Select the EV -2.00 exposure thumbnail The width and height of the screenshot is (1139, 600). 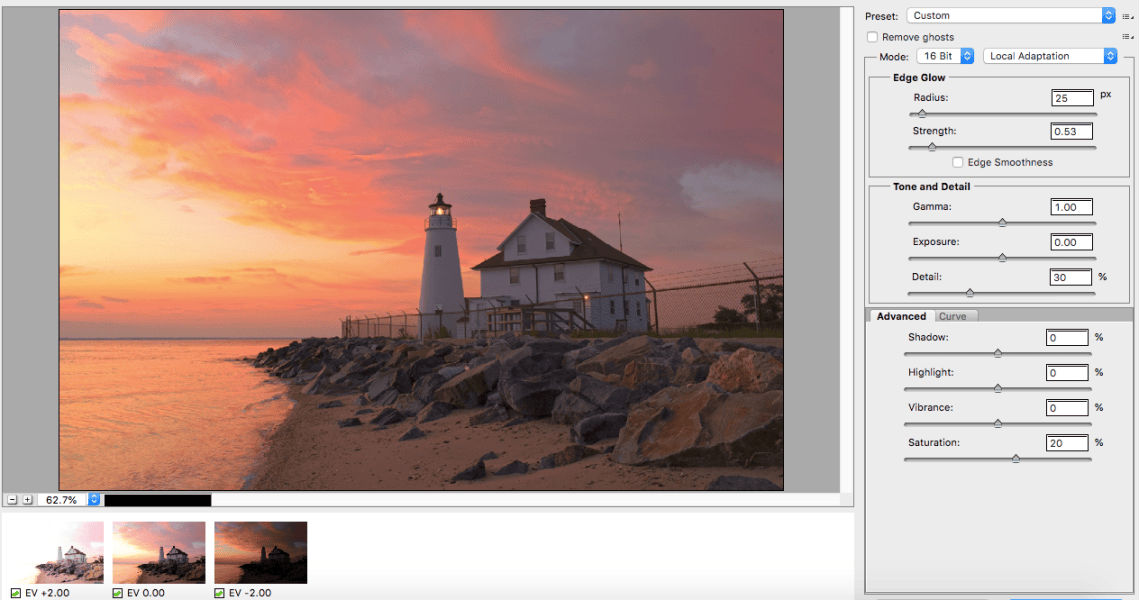(x=261, y=552)
